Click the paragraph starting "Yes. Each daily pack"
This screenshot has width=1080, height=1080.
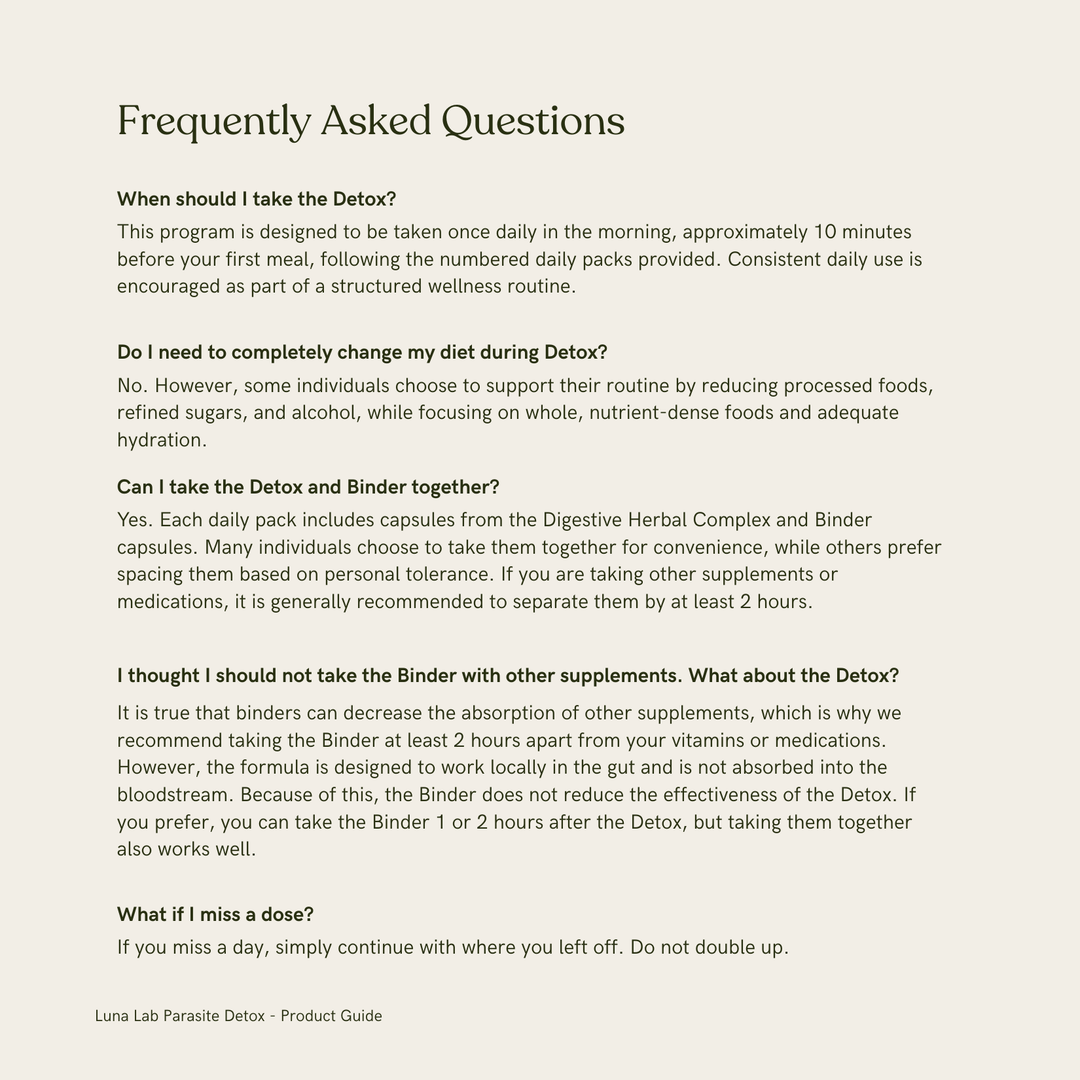pyautogui.click(x=528, y=561)
